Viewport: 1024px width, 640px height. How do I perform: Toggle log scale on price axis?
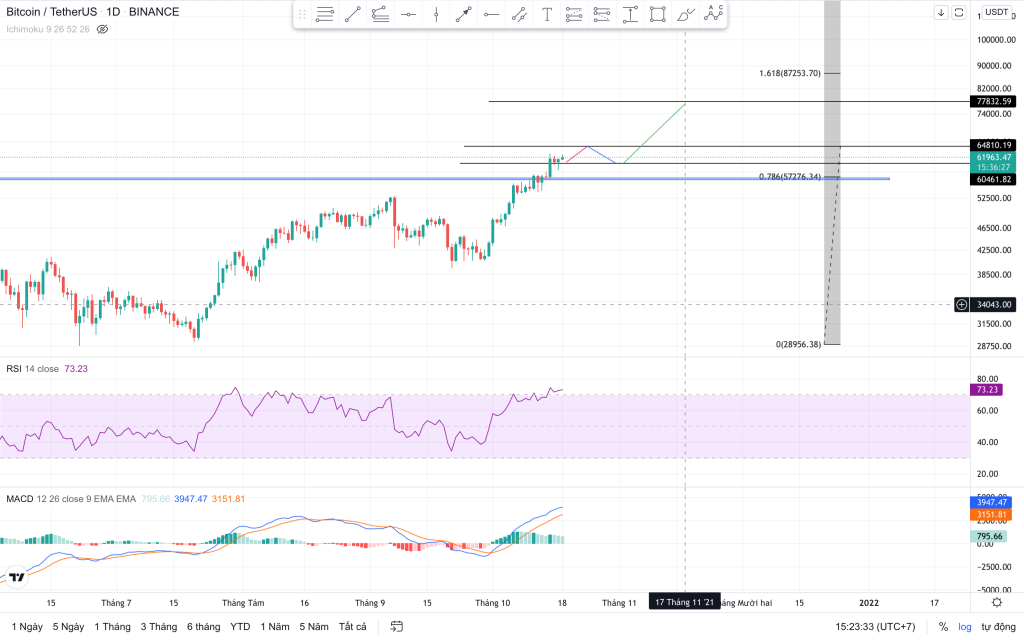coord(964,626)
